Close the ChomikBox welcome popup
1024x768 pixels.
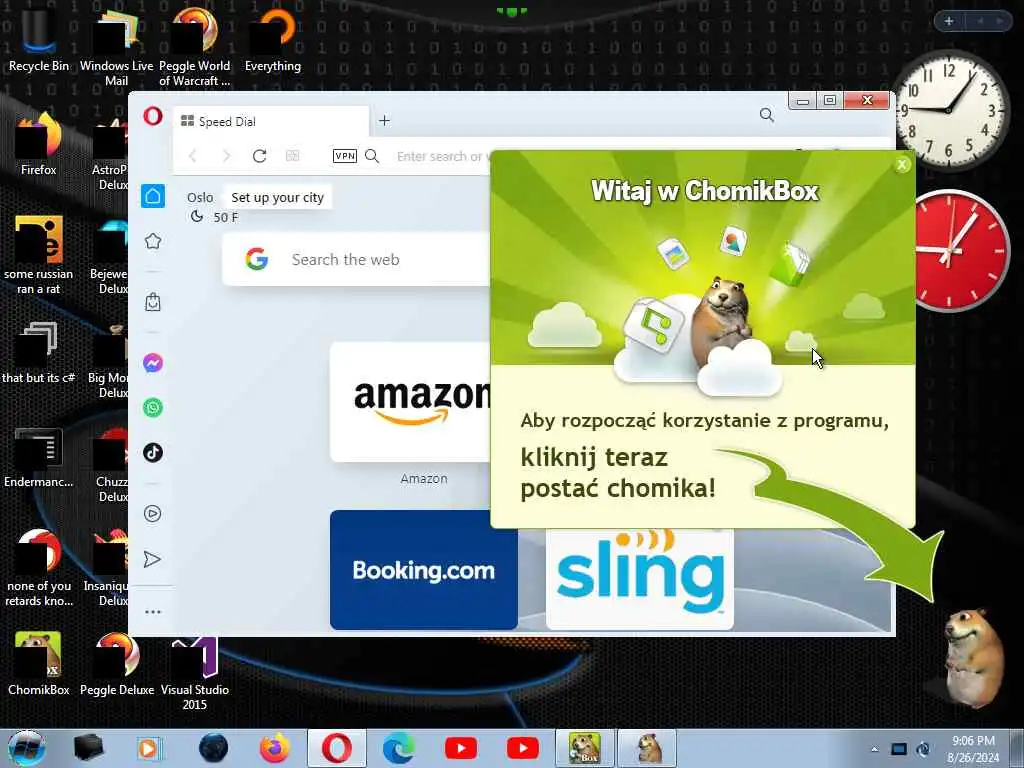point(902,165)
